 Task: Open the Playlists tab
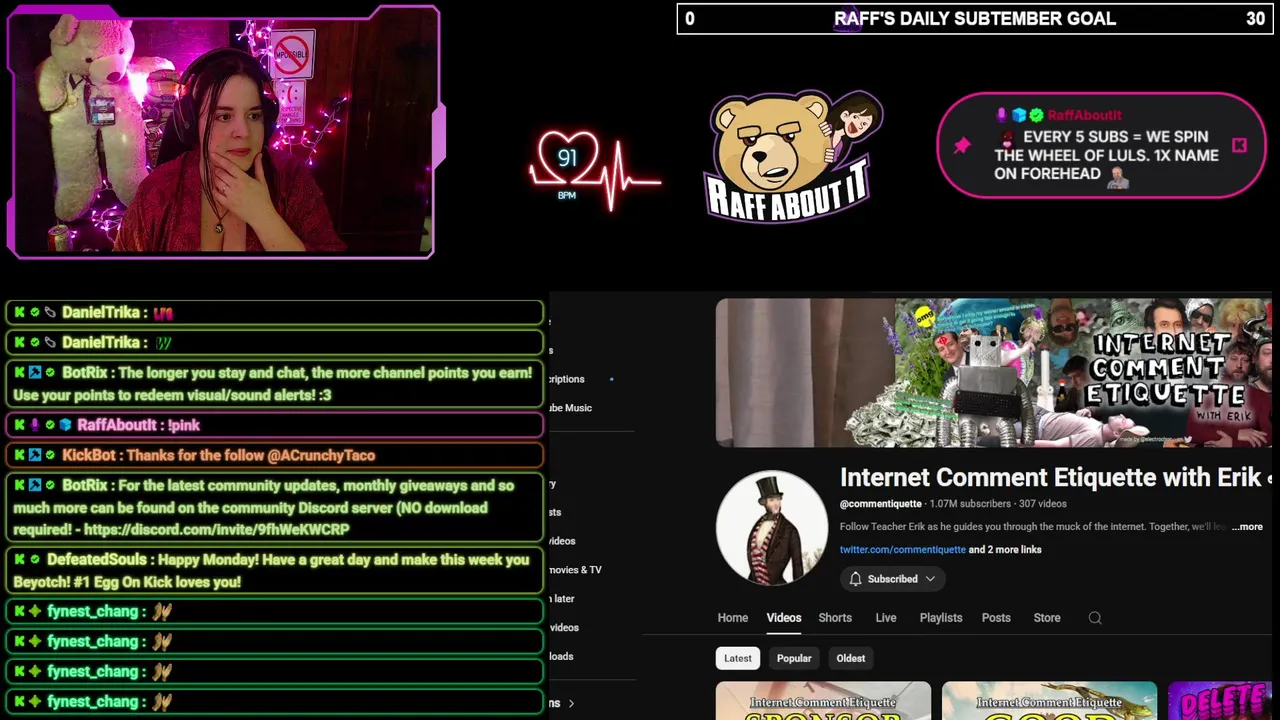point(941,618)
